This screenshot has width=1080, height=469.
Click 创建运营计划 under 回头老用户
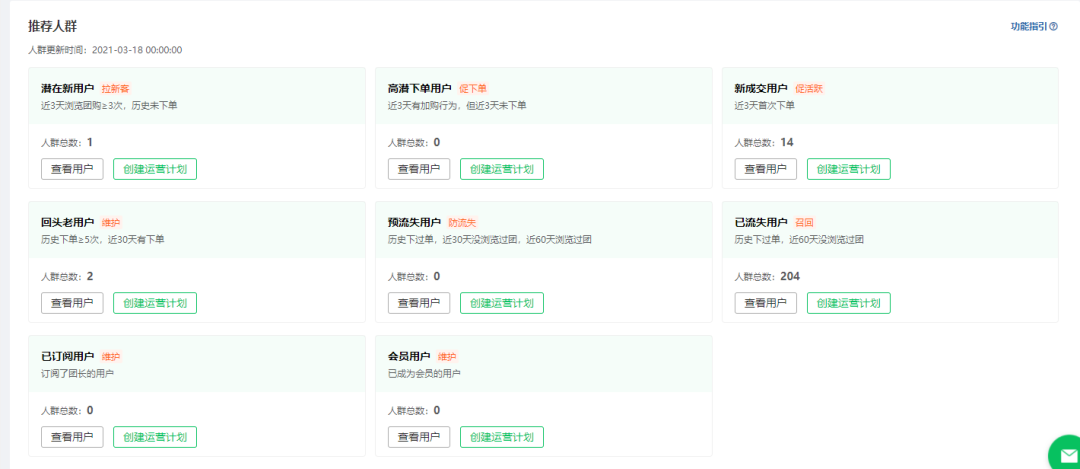[x=155, y=303]
